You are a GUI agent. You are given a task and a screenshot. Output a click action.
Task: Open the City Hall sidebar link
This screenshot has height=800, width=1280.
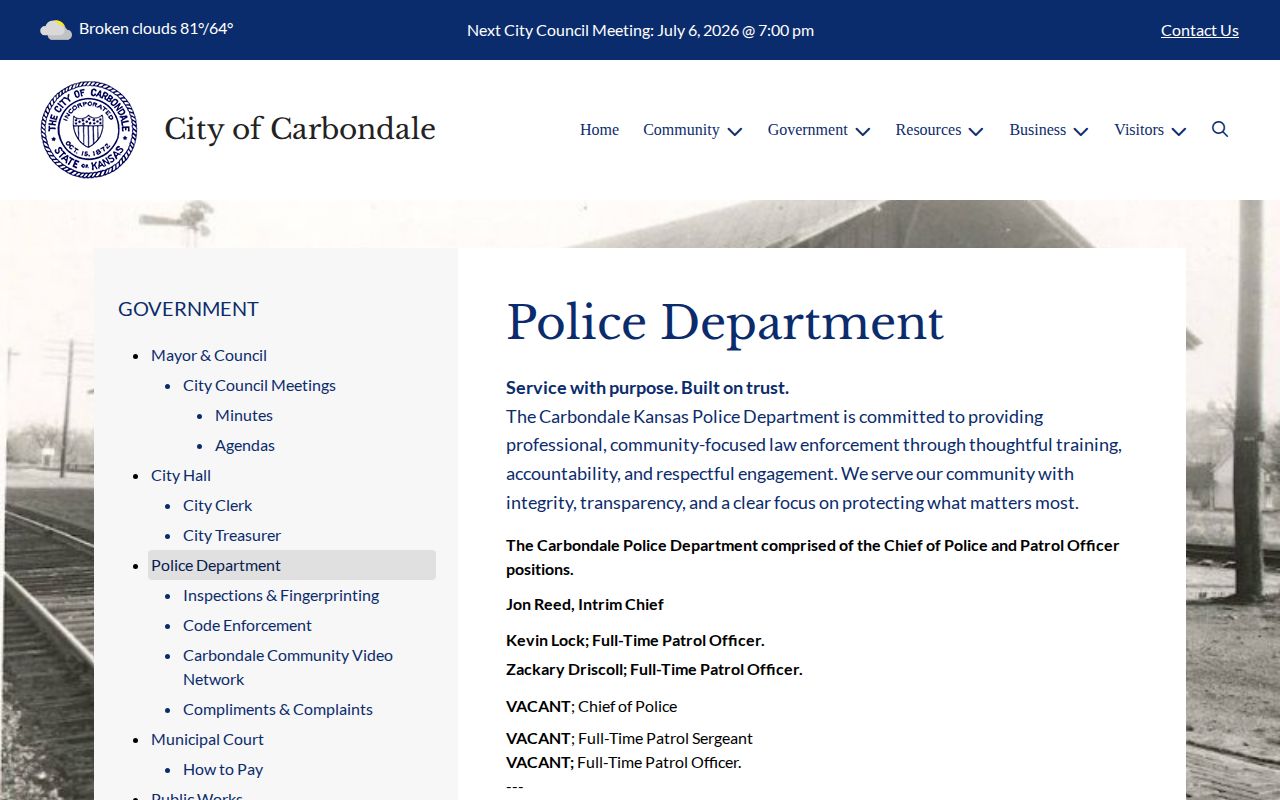[181, 475]
